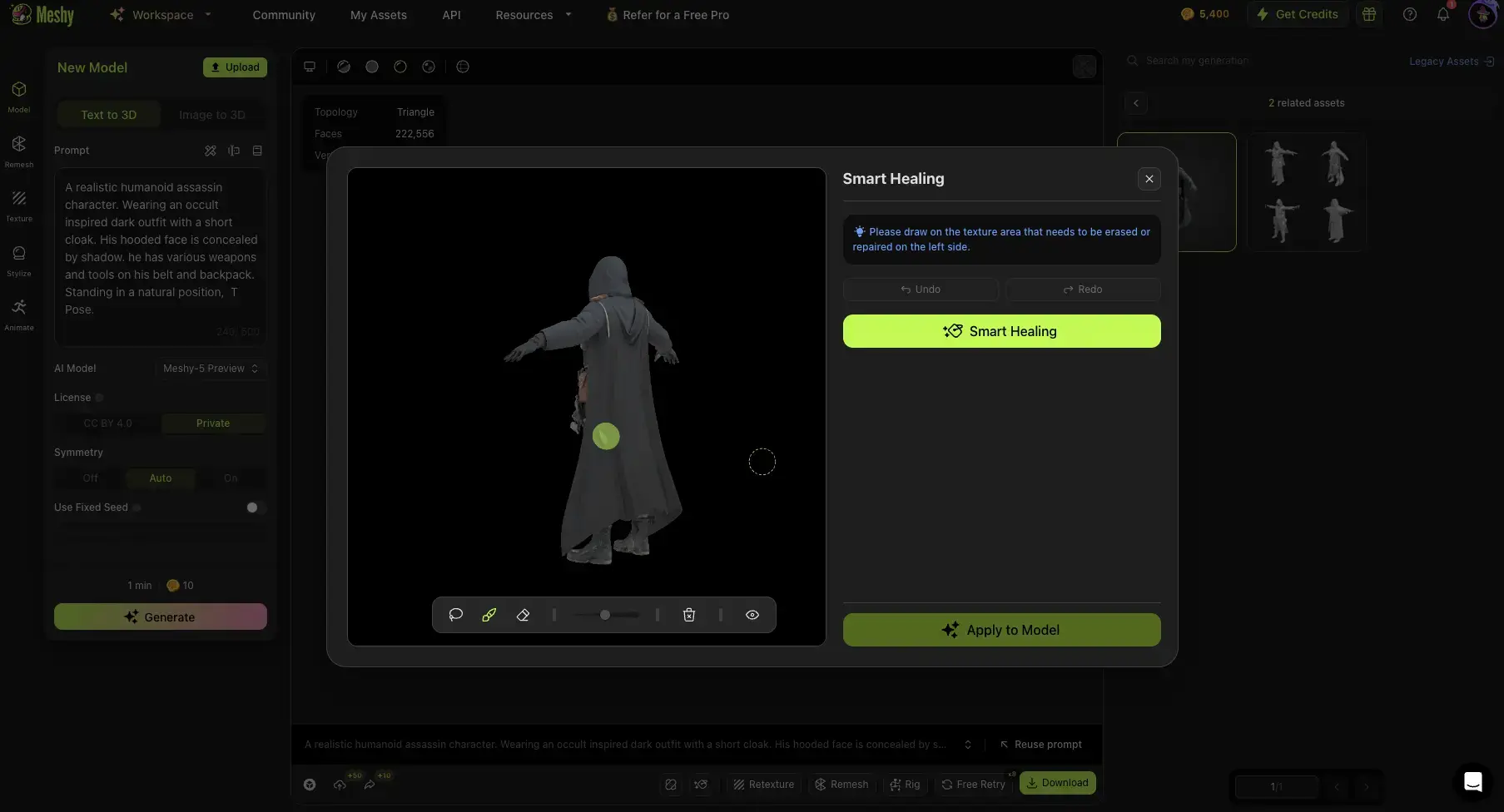Toggle the eye visibility icon
This screenshot has height=812, width=1504.
pyautogui.click(x=752, y=615)
